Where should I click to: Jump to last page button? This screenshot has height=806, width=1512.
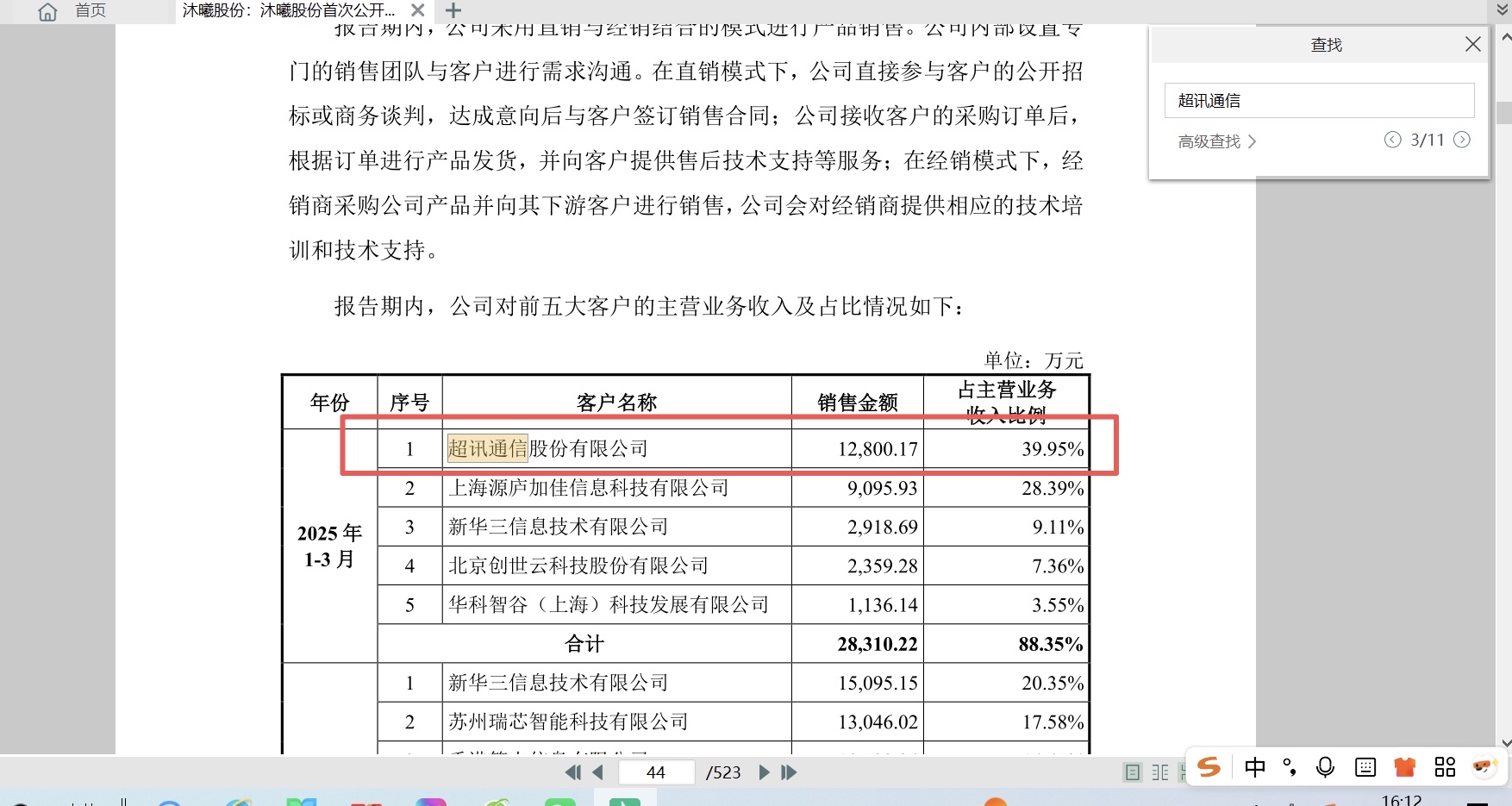click(789, 772)
